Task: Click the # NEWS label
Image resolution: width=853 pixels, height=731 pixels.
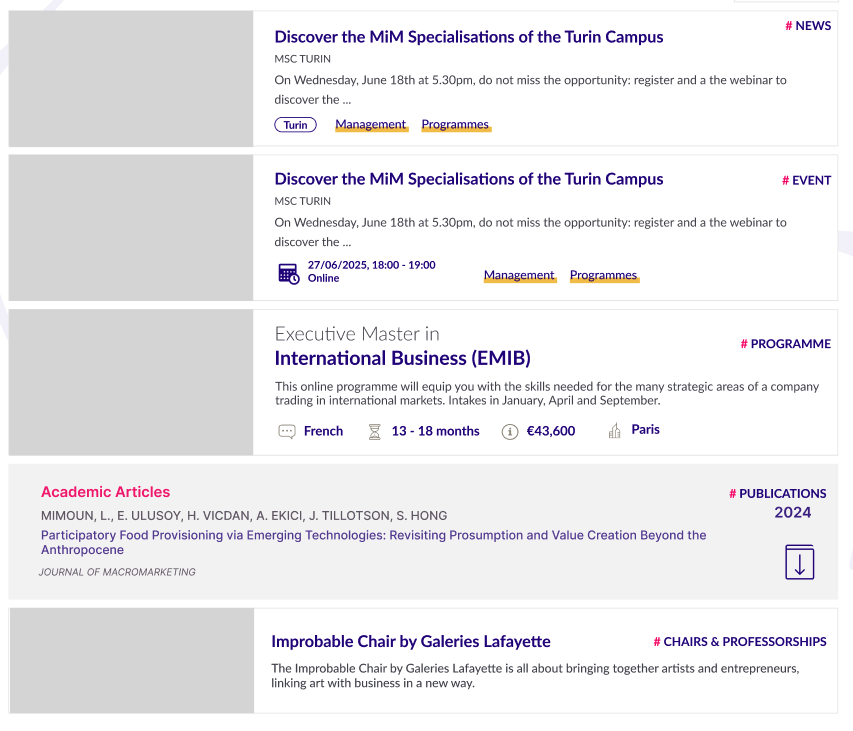Action: coord(808,26)
